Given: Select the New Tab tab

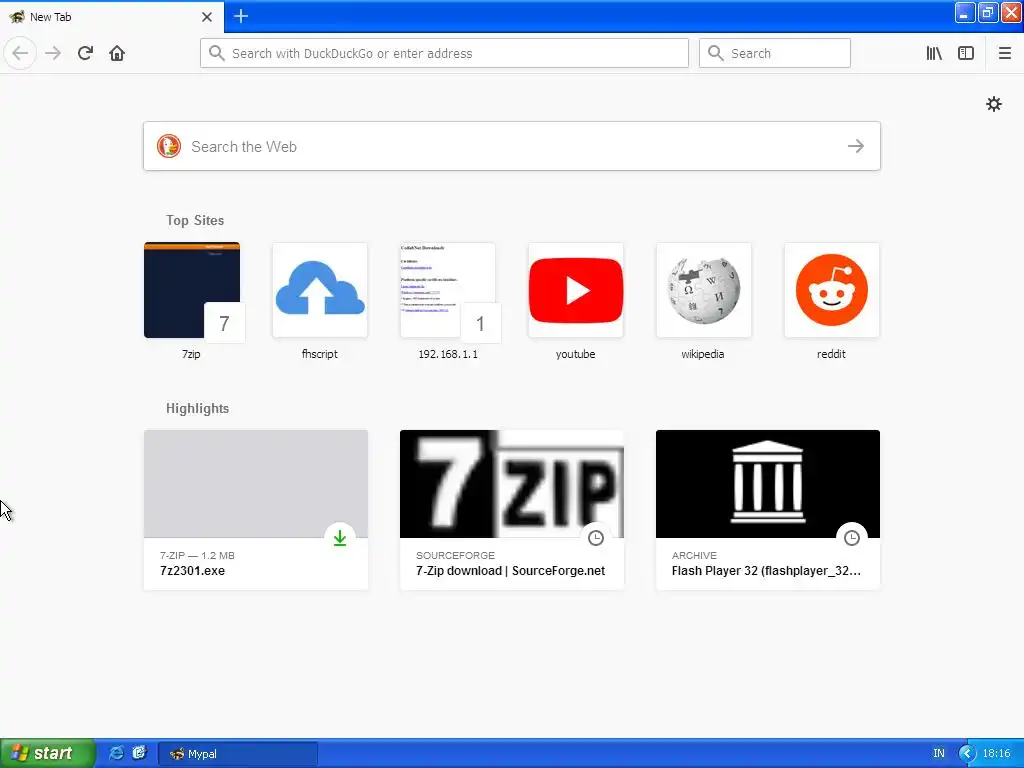Looking at the screenshot, I should click(112, 17).
